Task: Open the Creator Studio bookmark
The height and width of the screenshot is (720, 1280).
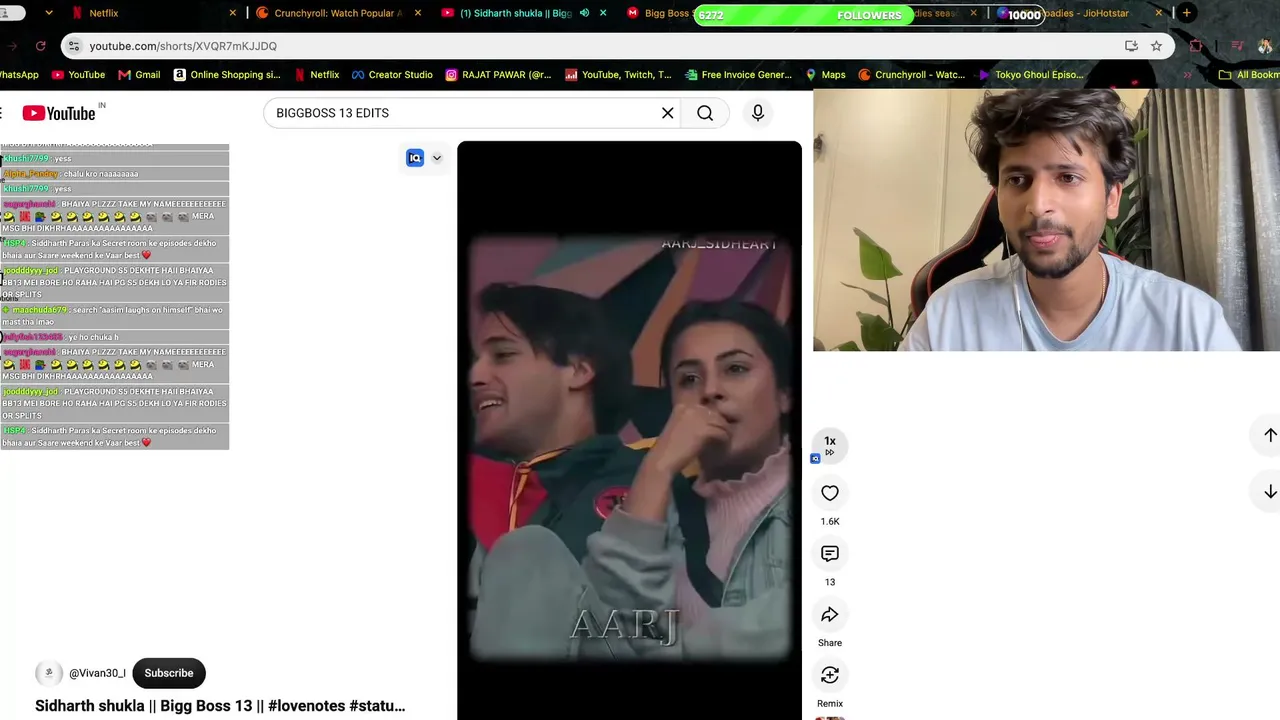Action: coord(392,75)
